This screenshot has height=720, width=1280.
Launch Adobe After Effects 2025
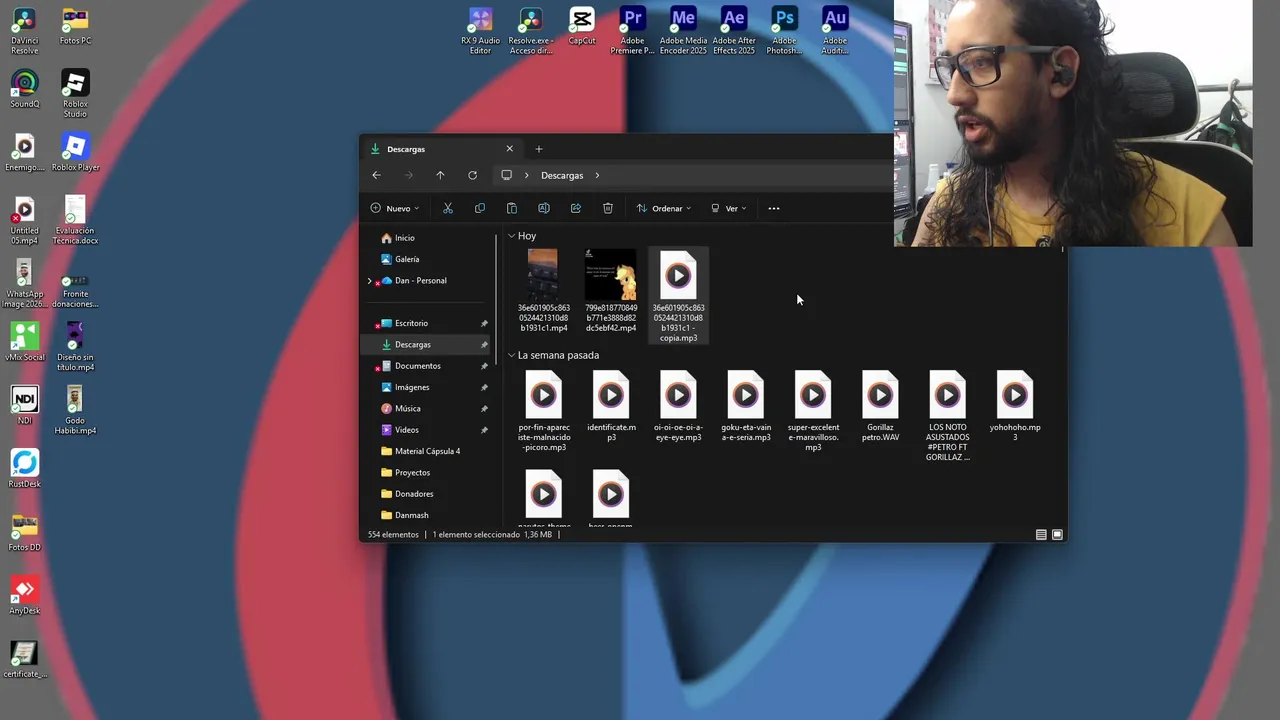click(x=734, y=31)
